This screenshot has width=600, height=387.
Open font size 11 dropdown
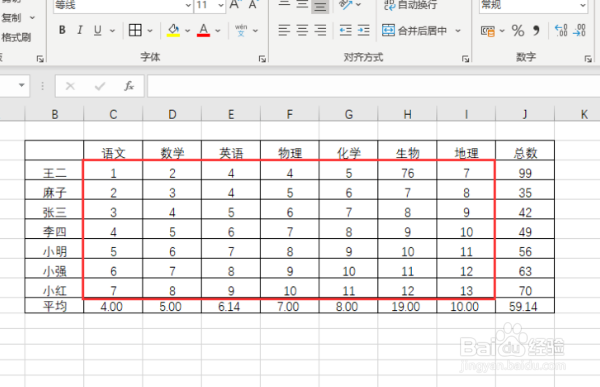221,5
